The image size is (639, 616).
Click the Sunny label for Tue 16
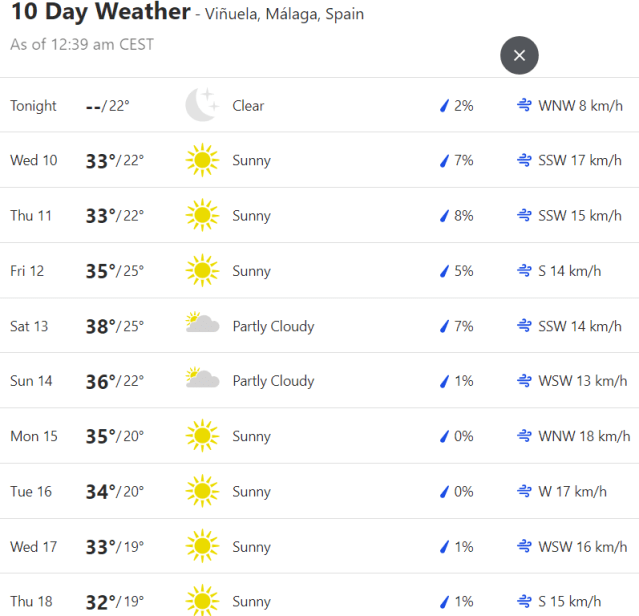point(251,491)
